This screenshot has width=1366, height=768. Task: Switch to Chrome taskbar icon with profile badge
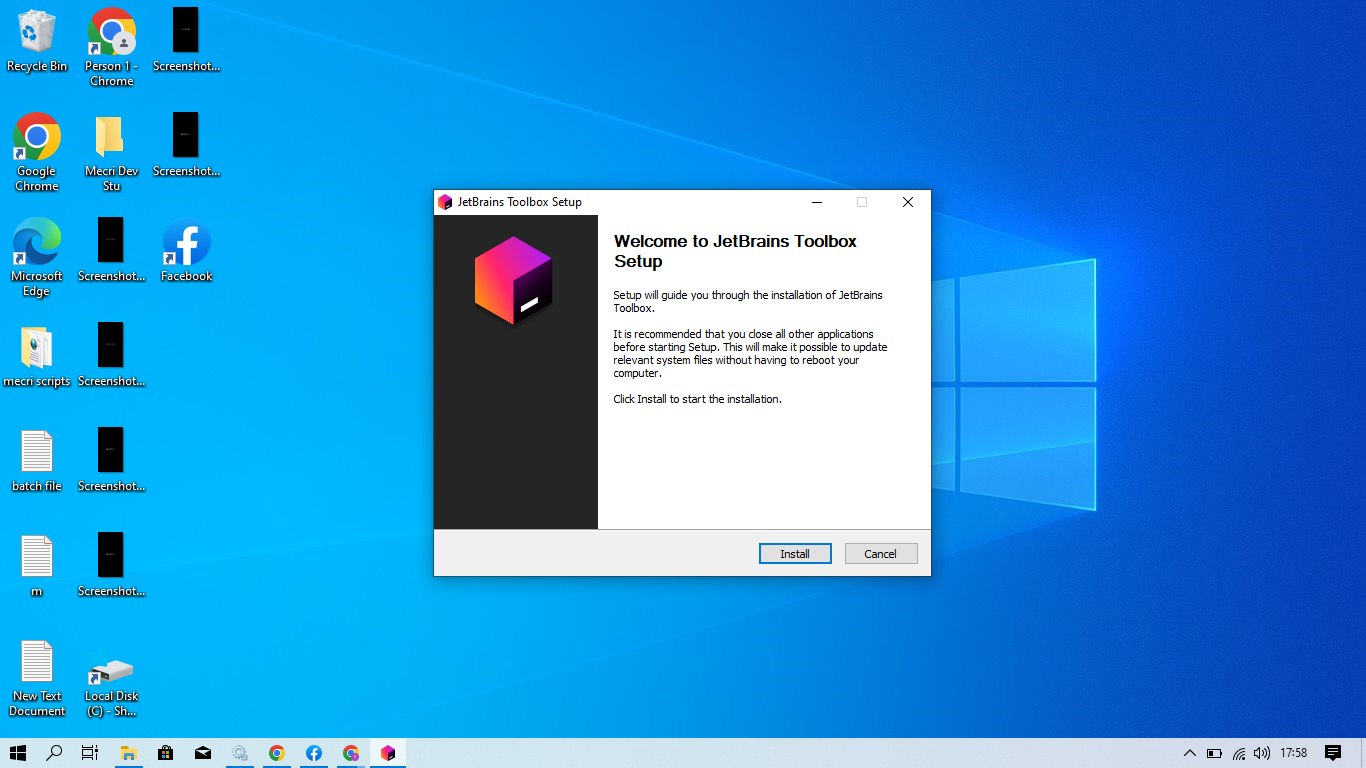pyautogui.click(x=351, y=753)
